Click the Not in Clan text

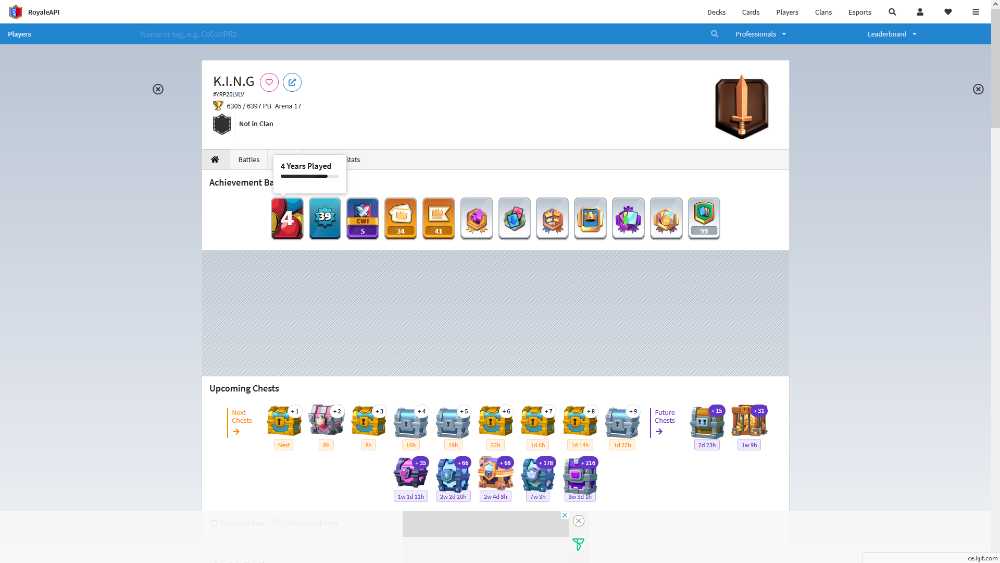[256, 124]
